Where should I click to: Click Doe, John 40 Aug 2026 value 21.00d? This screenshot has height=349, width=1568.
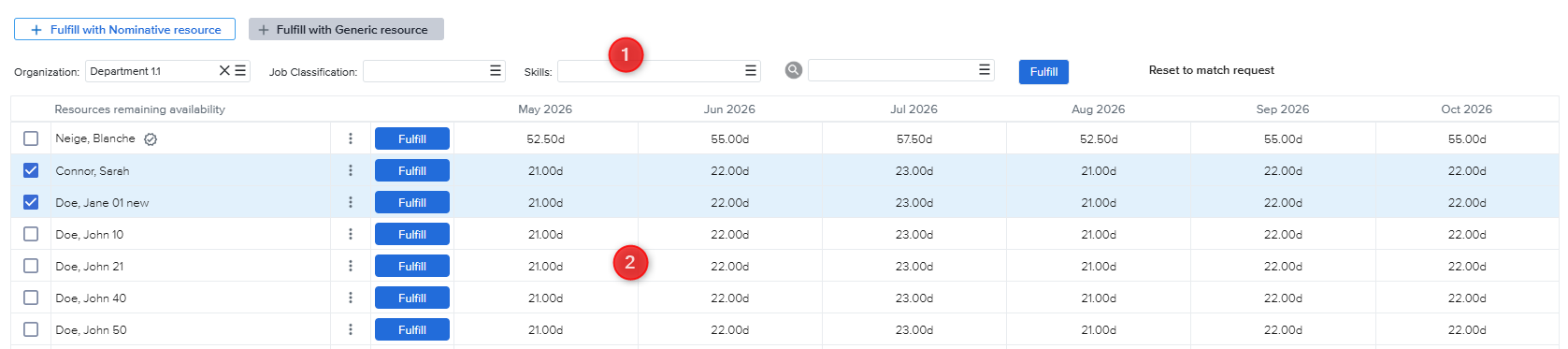[1099, 298]
